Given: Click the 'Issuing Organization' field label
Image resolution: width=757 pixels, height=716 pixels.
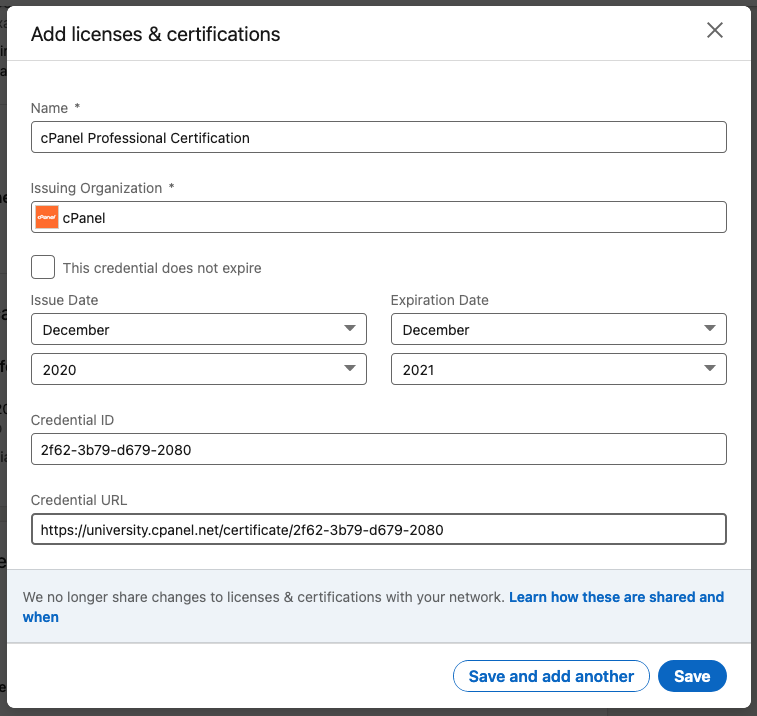Looking at the screenshot, I should 96,188.
